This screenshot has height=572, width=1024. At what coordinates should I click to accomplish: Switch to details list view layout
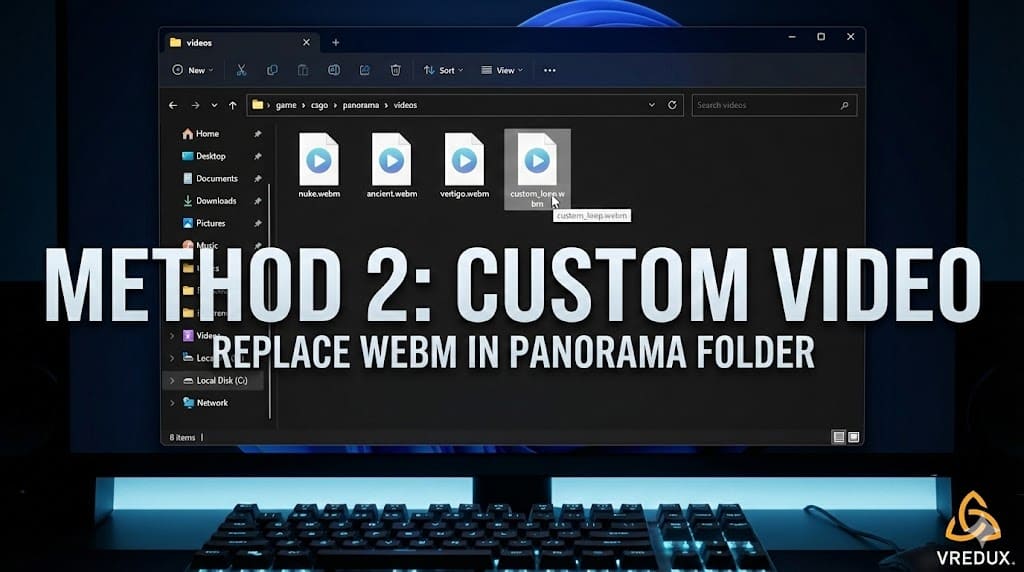[x=839, y=437]
